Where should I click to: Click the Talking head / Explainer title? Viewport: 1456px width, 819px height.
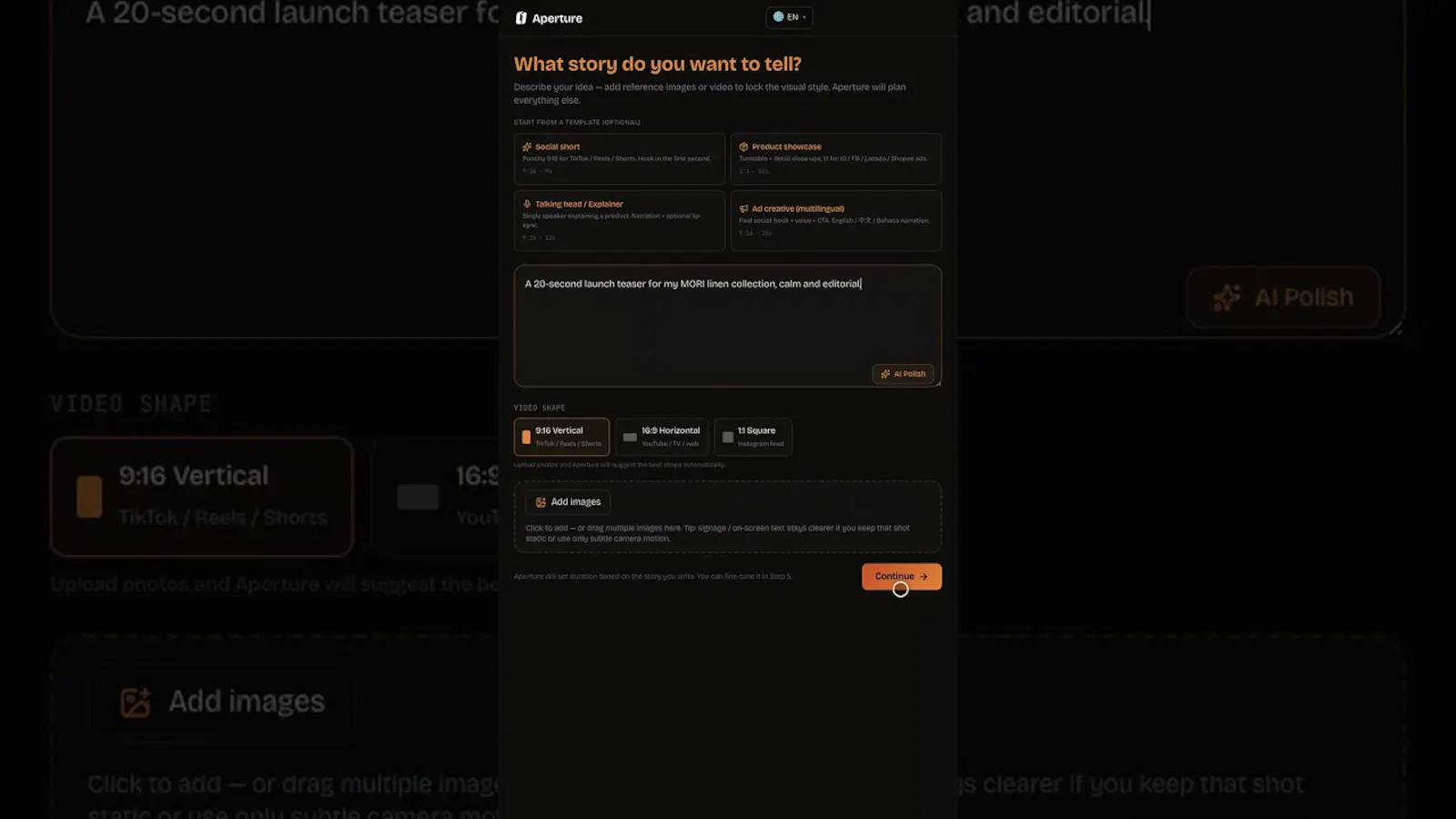coord(579,204)
